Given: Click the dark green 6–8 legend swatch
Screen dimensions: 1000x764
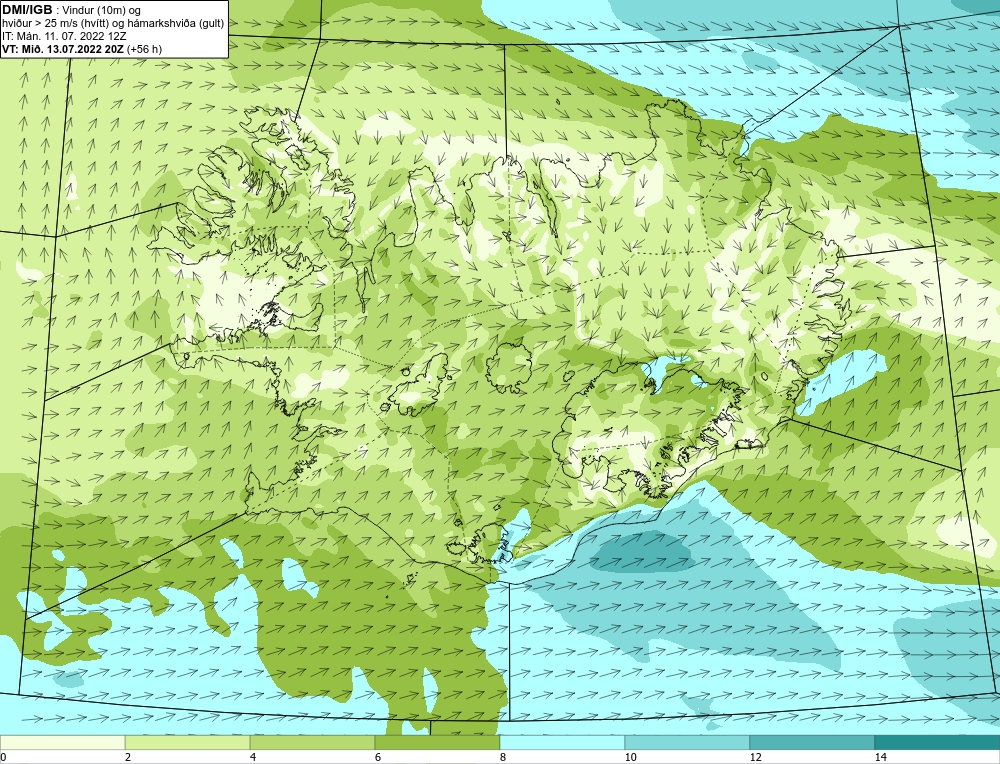Looking at the screenshot, I should tap(438, 742).
